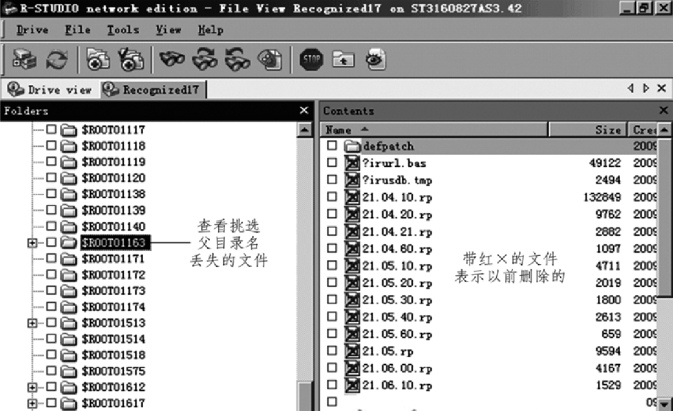
Task: Click the defpatch folder icon in Contents
Action: click(352, 146)
